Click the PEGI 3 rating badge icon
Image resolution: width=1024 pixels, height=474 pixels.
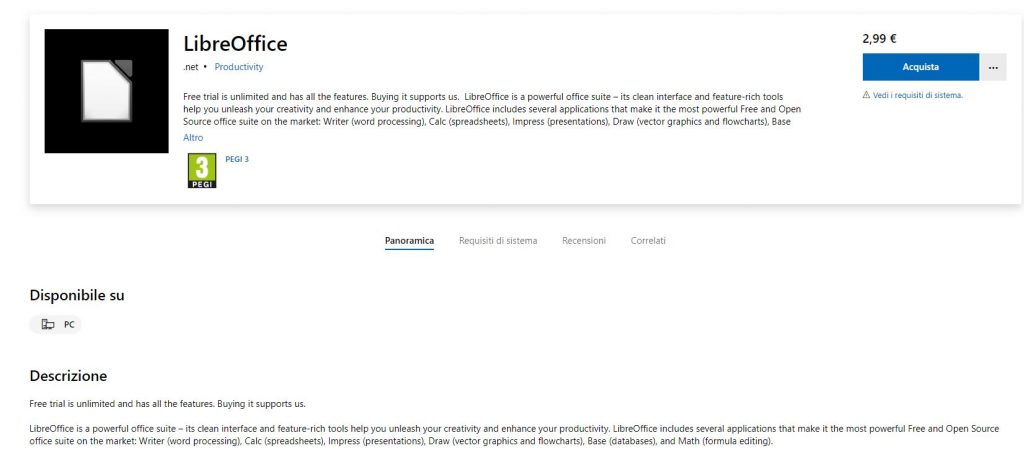203,171
